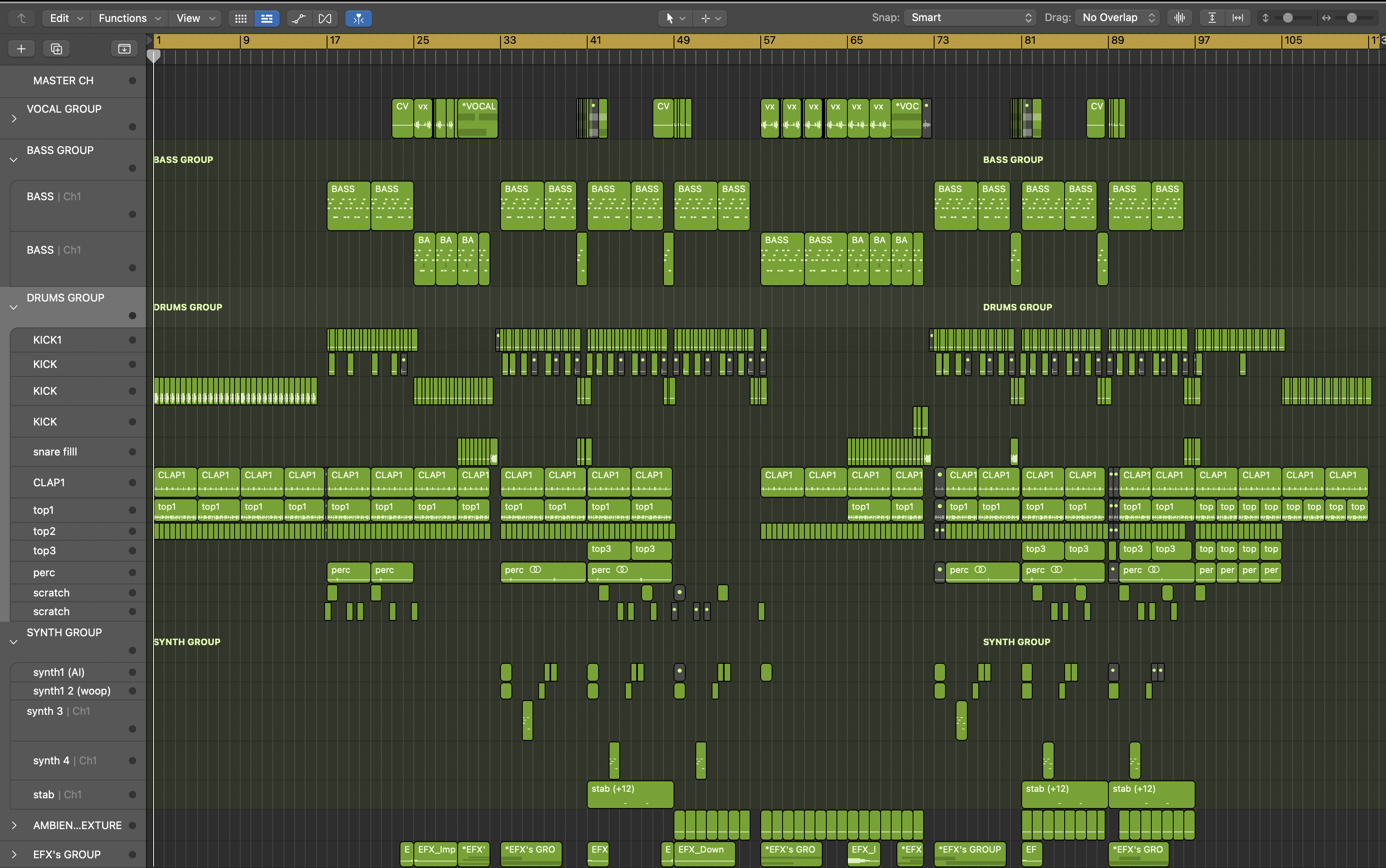Open the command-click marquee tool menu
The height and width of the screenshot is (868, 1386).
711,18
